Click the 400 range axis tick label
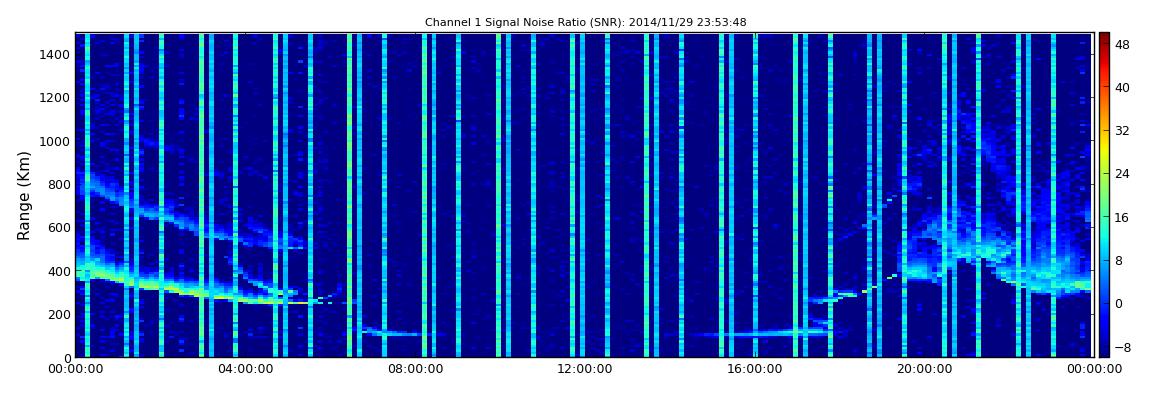This screenshot has height=407, width=1150. [58, 271]
